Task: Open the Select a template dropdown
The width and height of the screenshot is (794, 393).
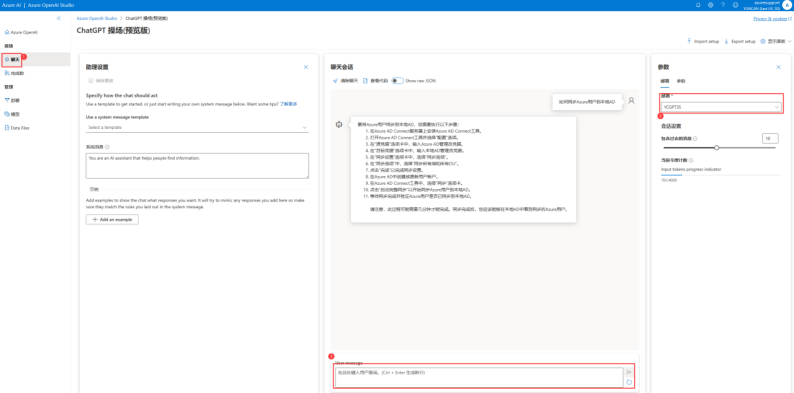Action: pyautogui.click(x=197, y=127)
